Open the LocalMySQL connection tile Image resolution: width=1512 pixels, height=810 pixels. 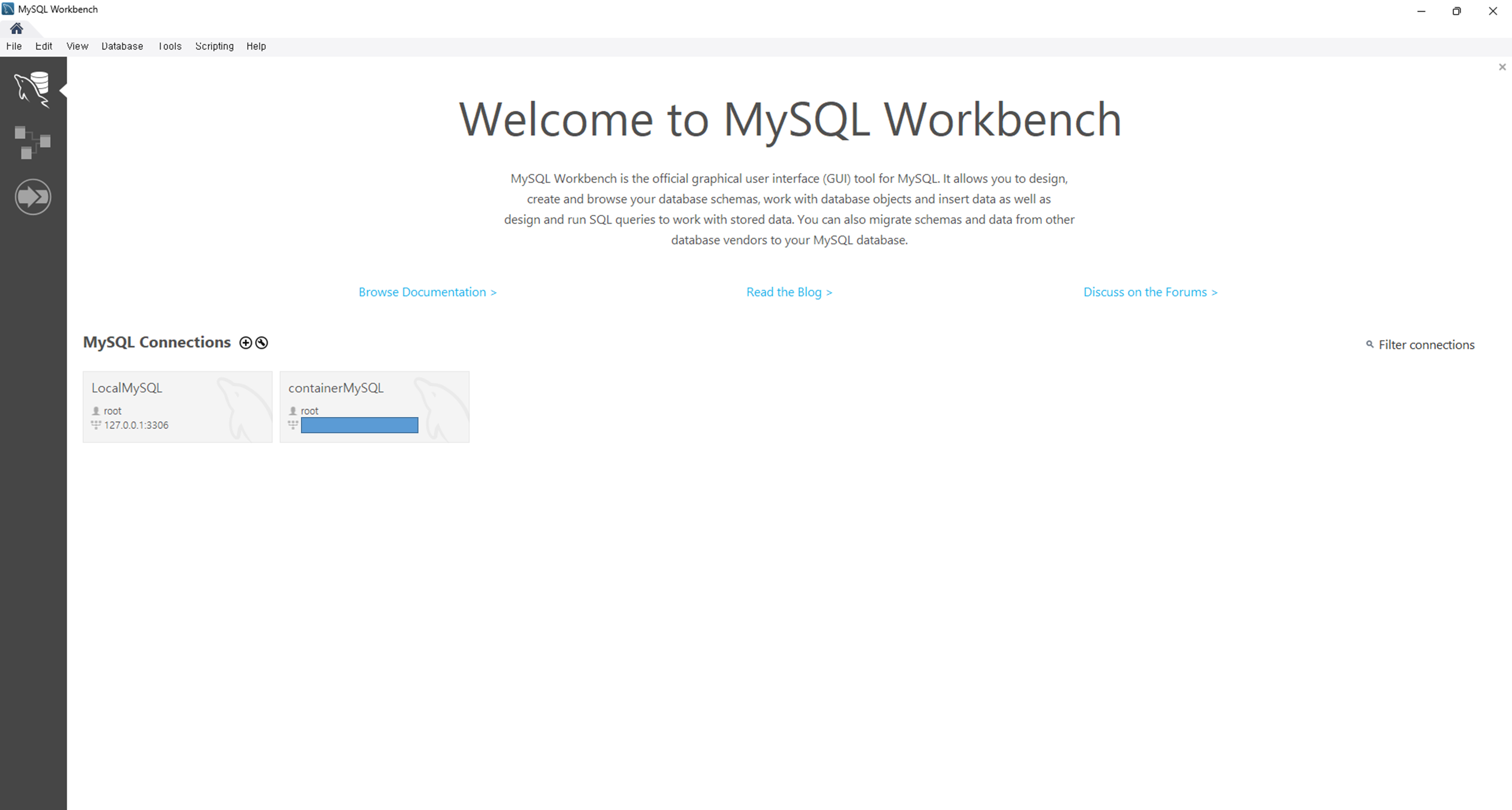[x=177, y=407]
